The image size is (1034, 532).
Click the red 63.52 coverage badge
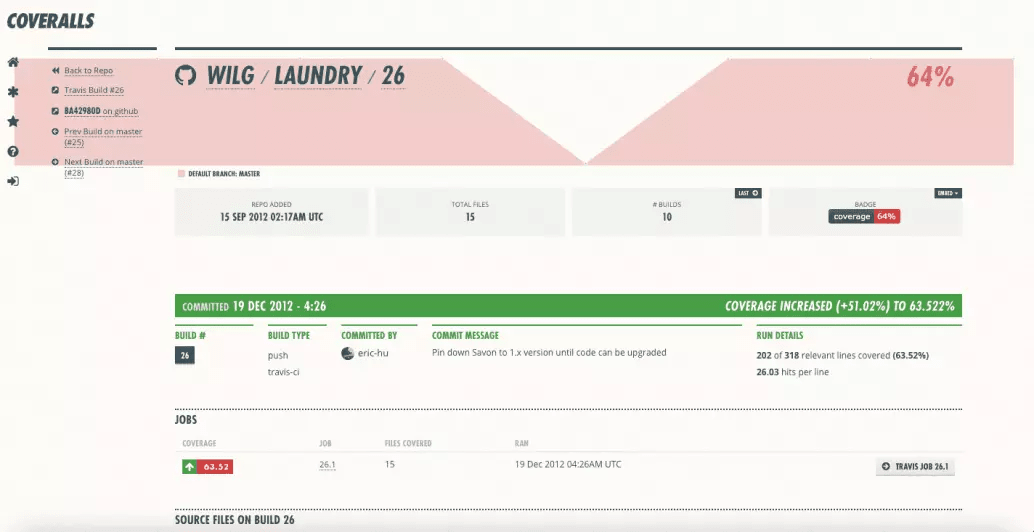215,467
